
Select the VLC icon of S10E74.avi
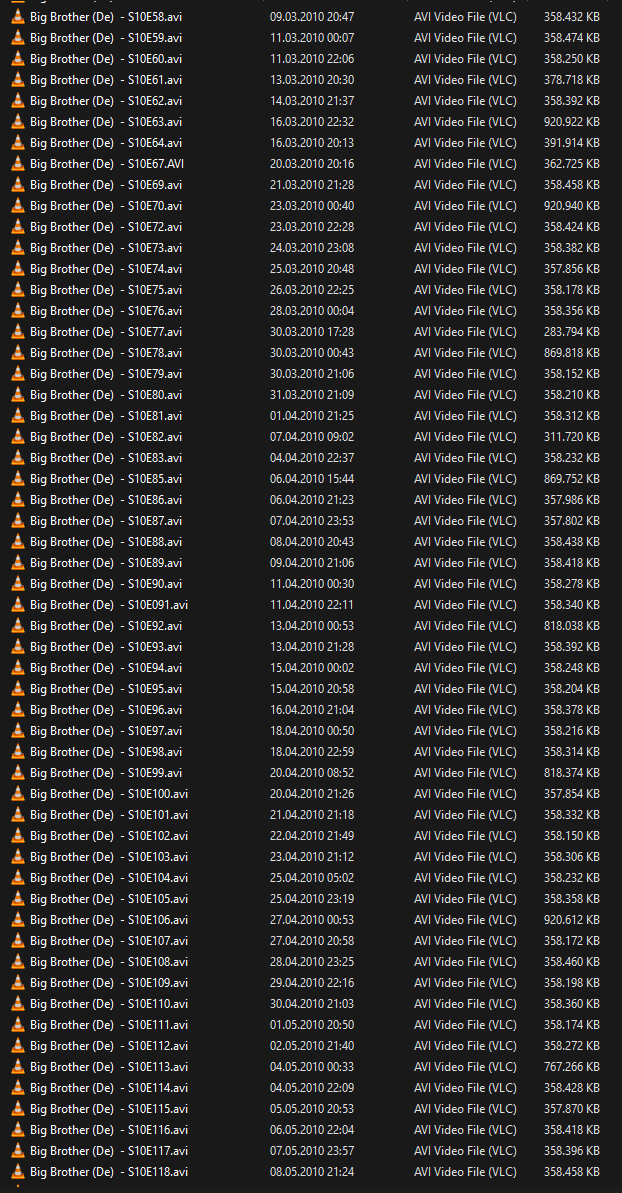coord(17,269)
